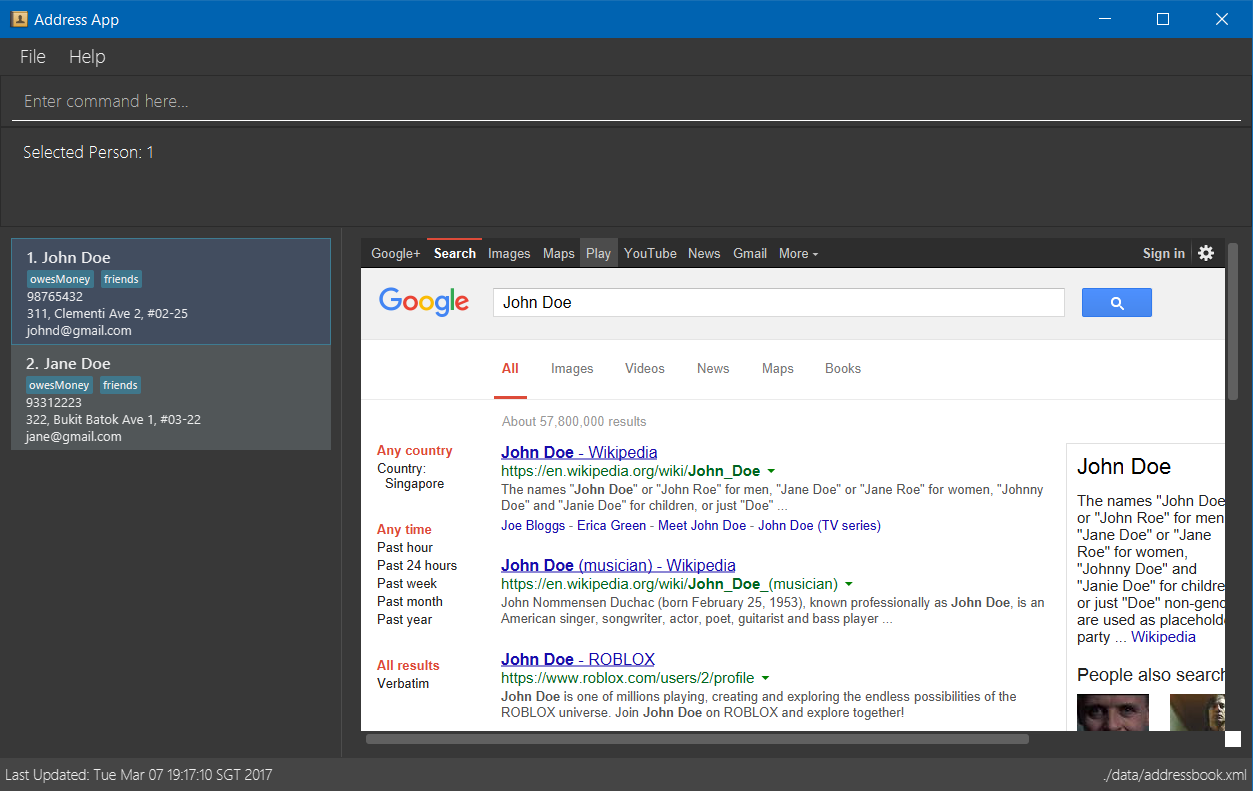
Task: Open Images in Google top bar
Action: point(509,254)
